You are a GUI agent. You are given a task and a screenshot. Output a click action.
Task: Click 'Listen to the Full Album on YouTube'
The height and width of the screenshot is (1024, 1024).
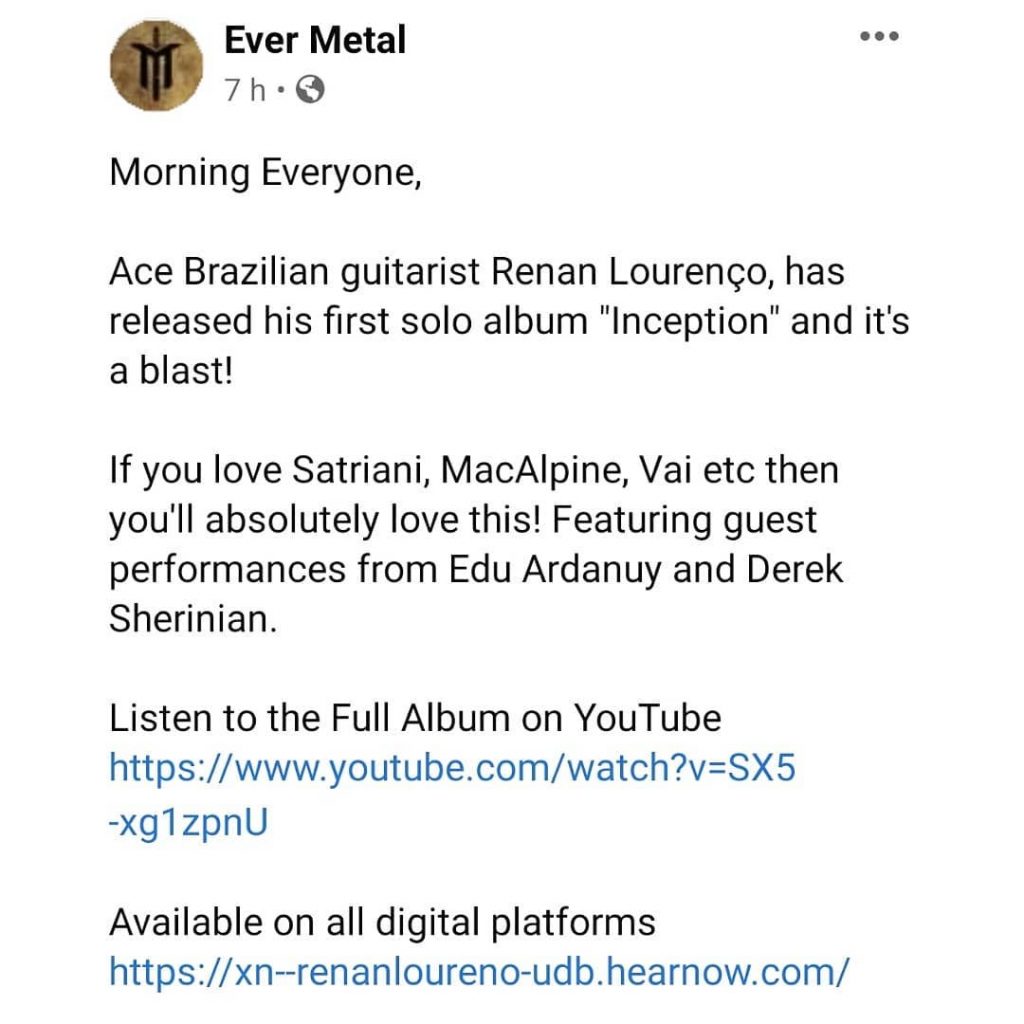(415, 718)
